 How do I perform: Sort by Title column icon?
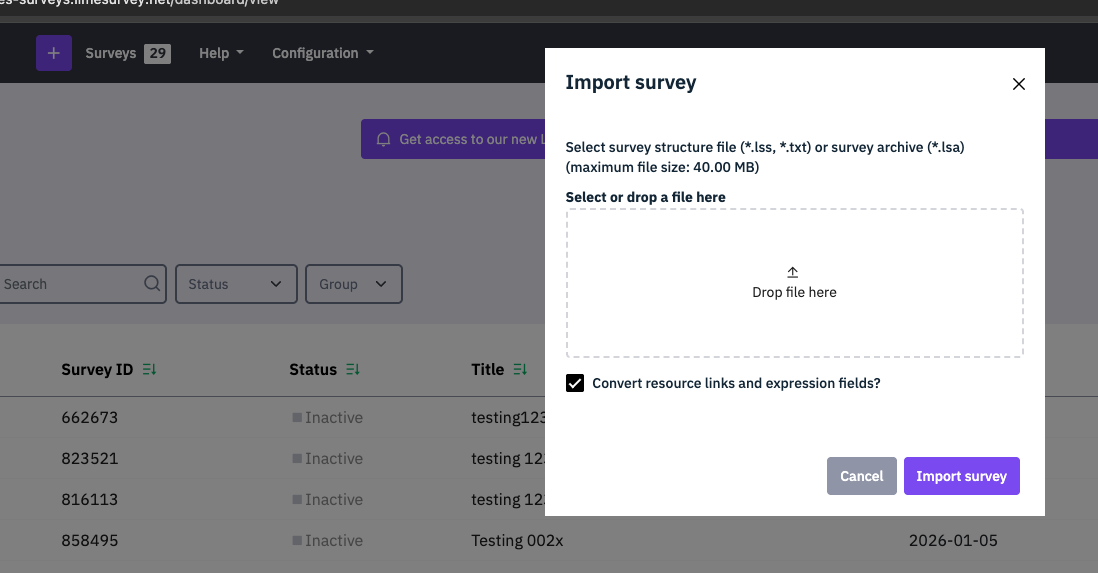click(520, 370)
